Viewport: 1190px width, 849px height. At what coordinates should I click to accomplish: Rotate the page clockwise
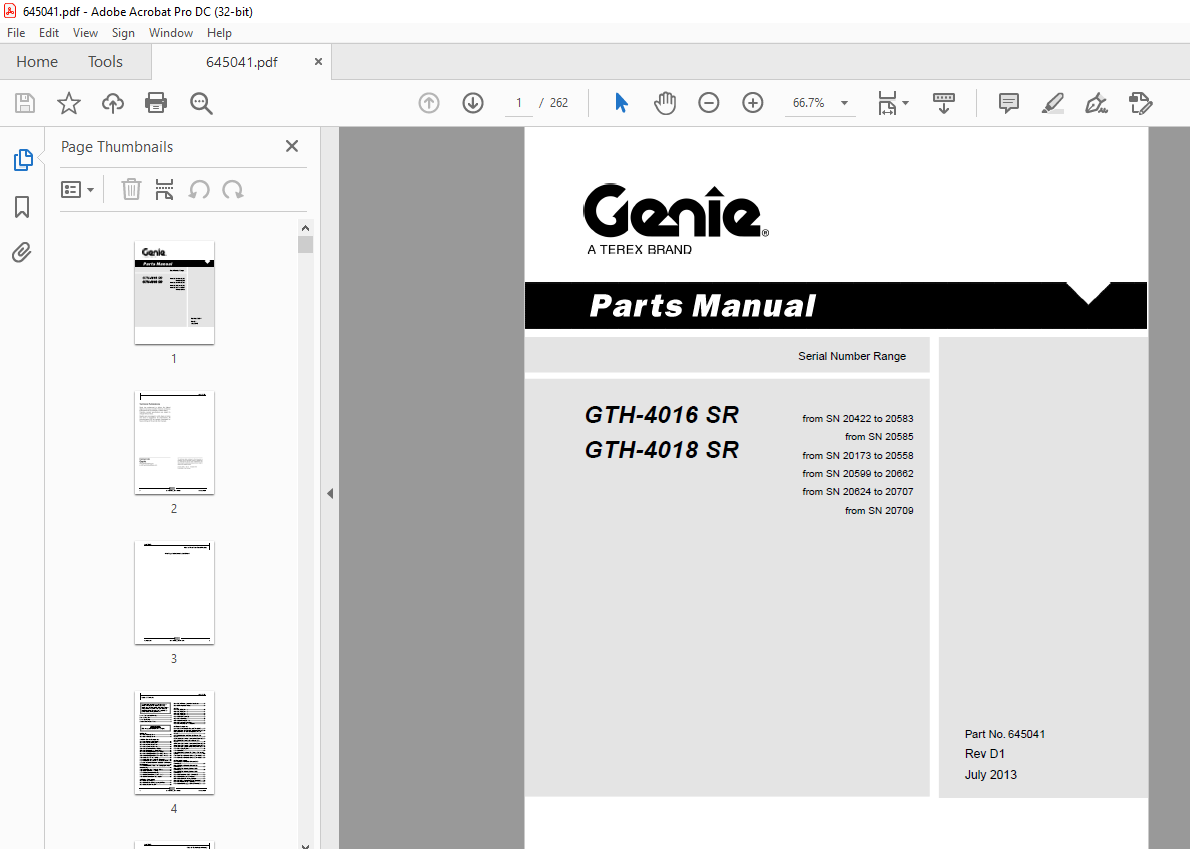[233, 190]
